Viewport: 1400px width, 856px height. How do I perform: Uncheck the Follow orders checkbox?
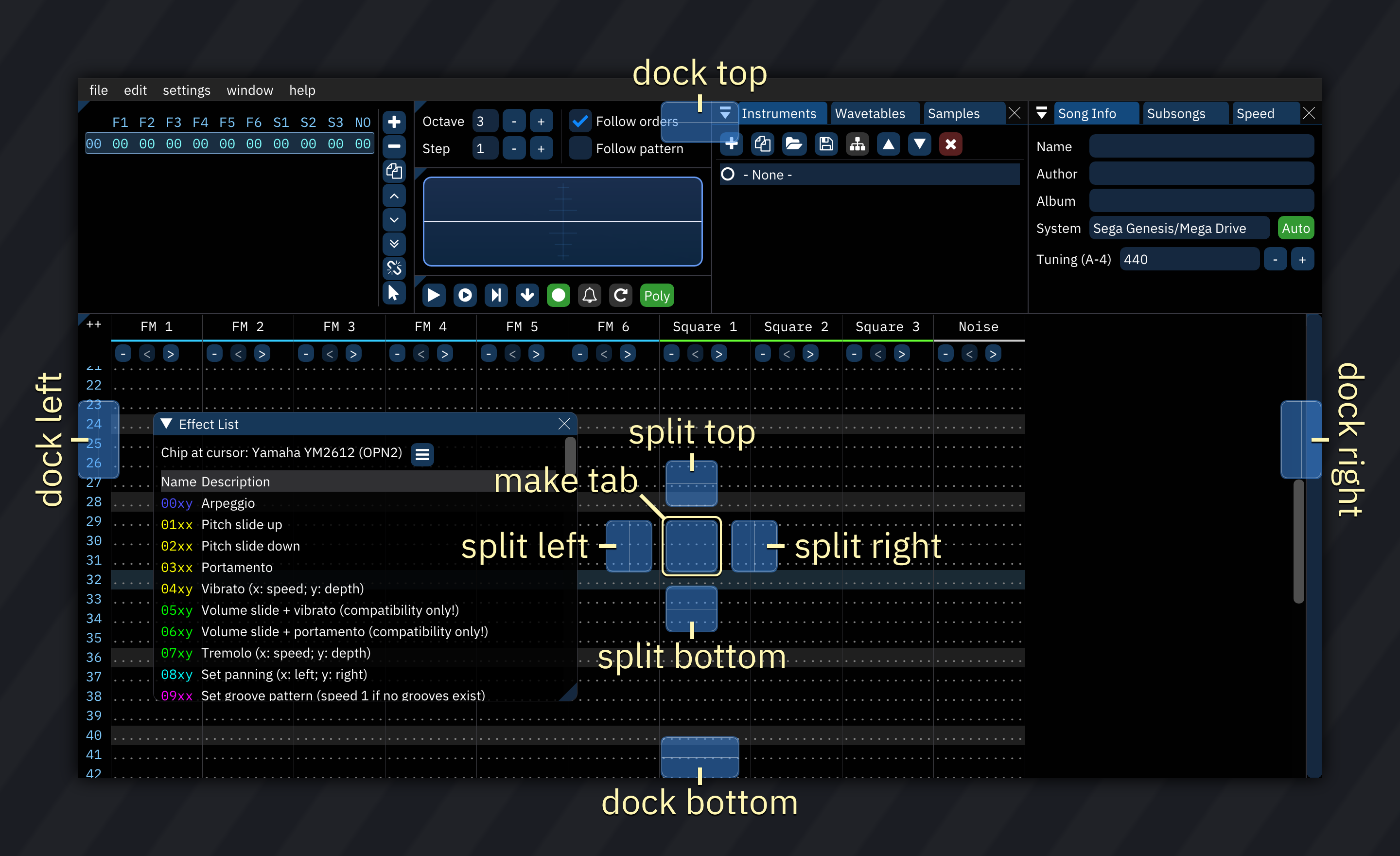[580, 121]
